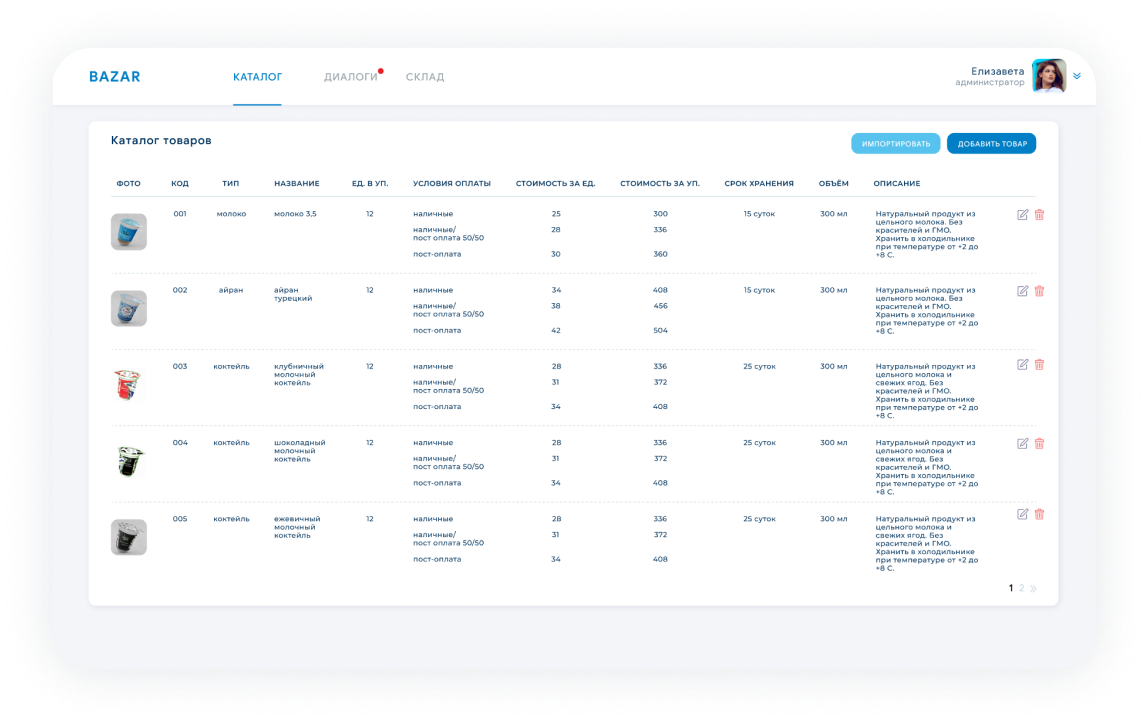Delete product 004 шоколадный молочный коктейль
This screenshot has height=725, width=1148.
coord(1039,443)
